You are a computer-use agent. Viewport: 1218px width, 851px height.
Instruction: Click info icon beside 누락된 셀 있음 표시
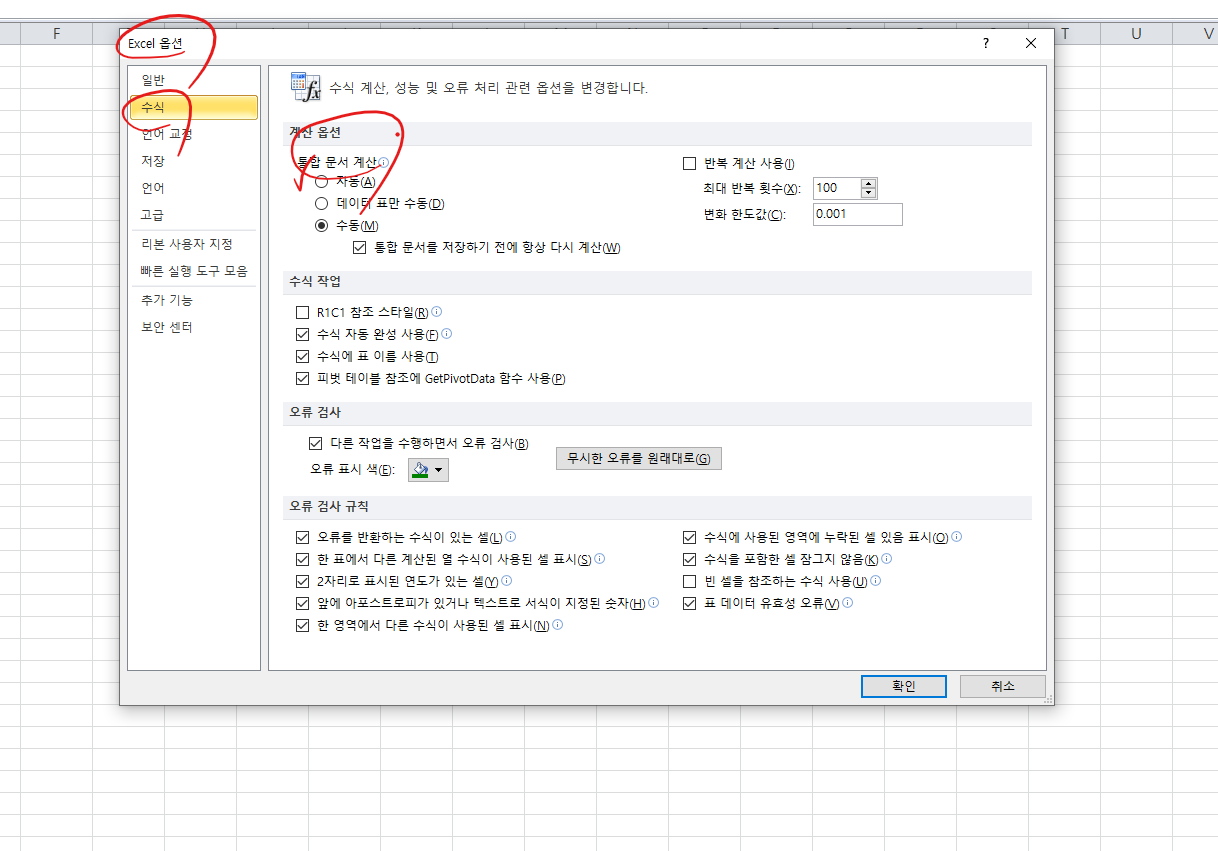(956, 537)
